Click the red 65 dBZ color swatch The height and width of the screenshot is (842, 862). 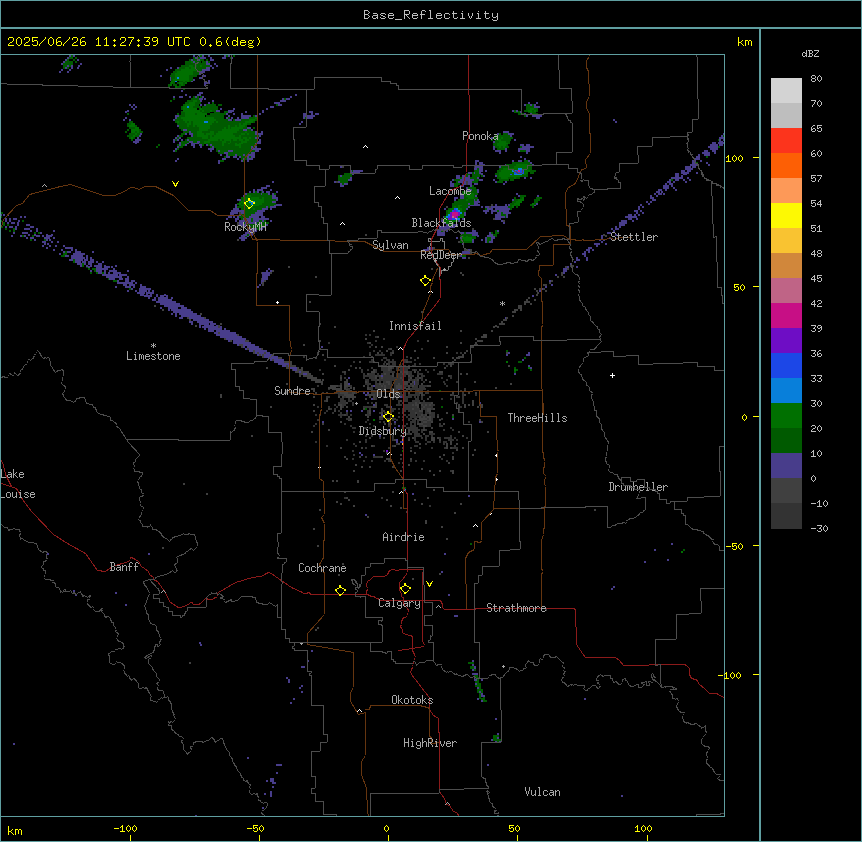pos(786,141)
